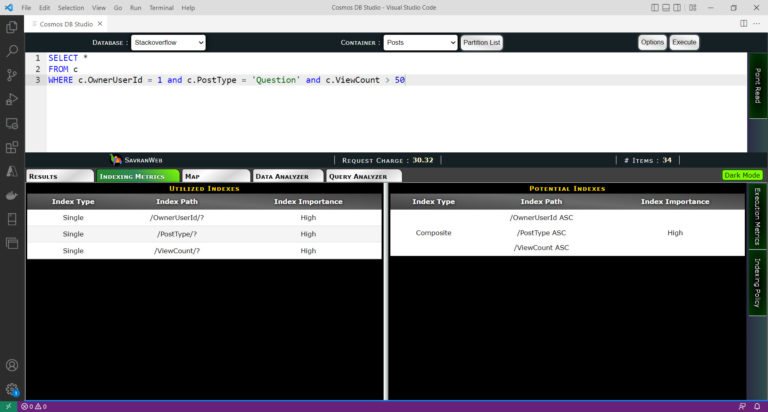The width and height of the screenshot is (768, 412).
Task: Click the Execute button
Action: (684, 43)
